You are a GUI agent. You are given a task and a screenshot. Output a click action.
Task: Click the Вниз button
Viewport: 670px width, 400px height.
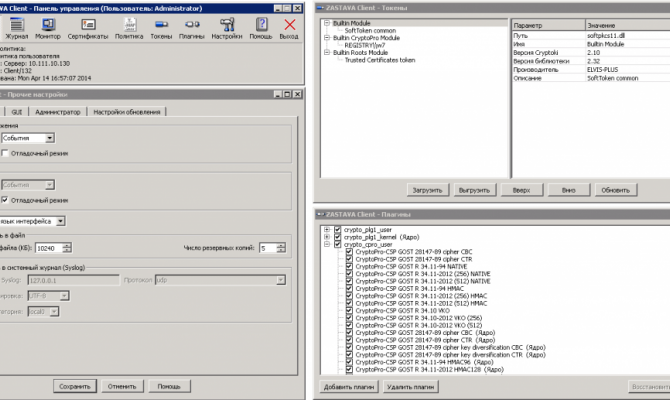point(568,190)
